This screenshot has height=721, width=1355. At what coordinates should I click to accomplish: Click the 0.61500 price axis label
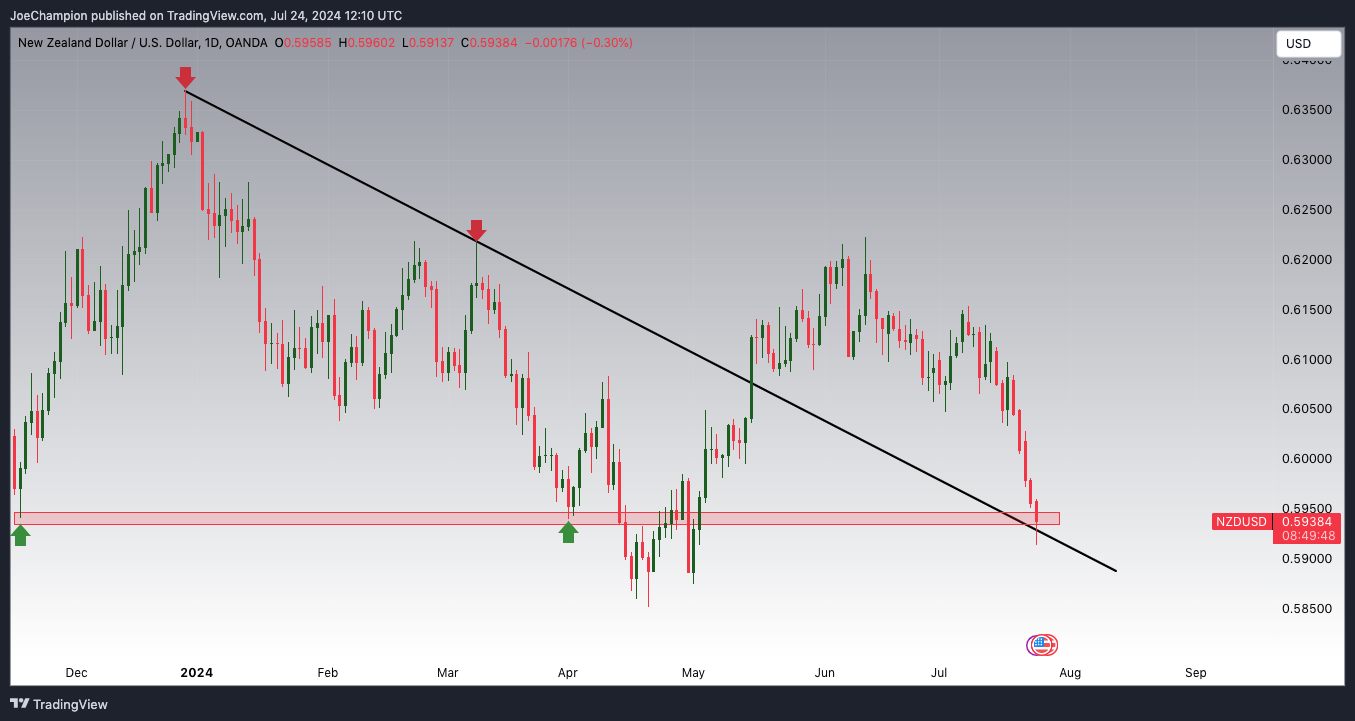[1307, 309]
